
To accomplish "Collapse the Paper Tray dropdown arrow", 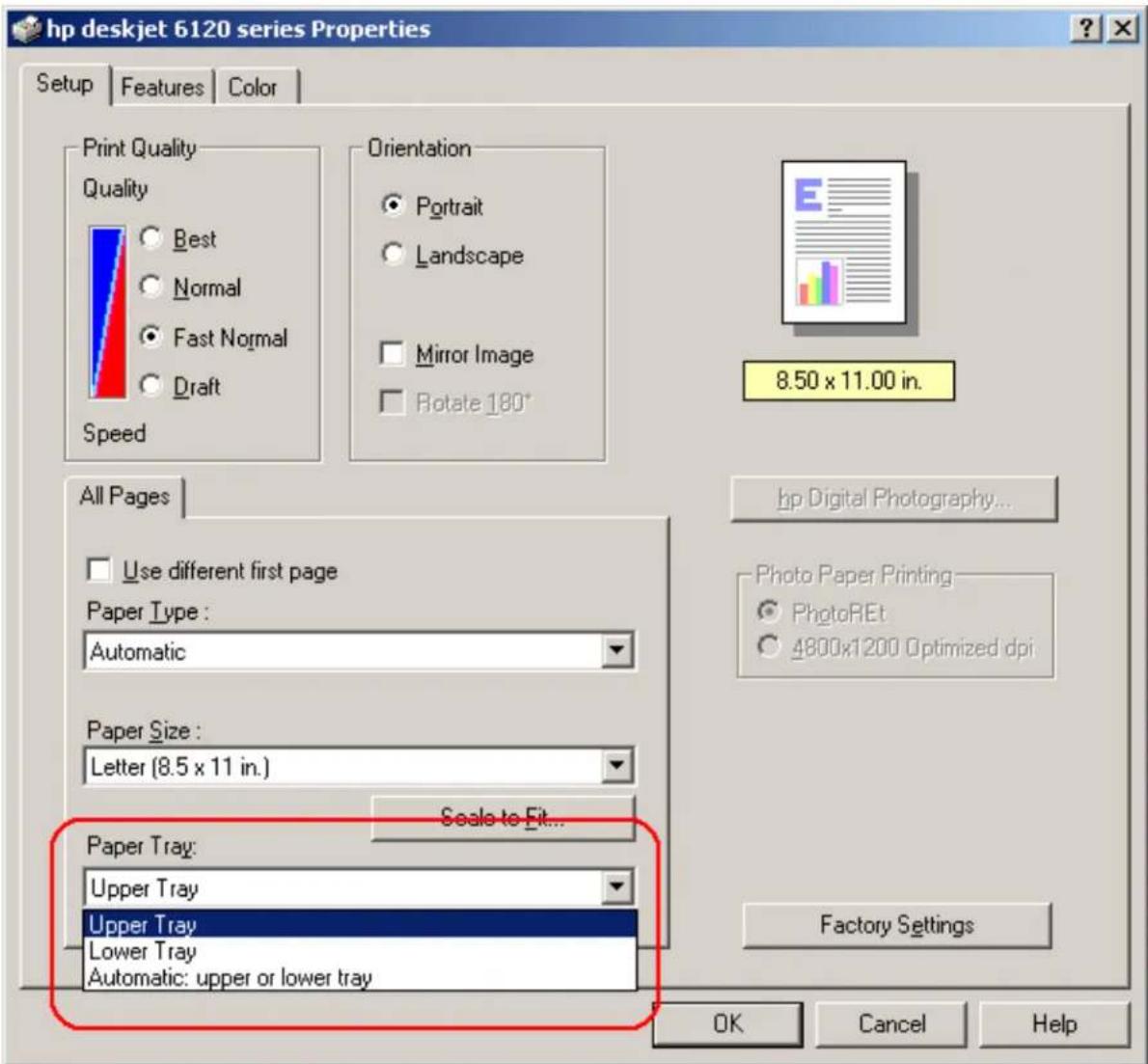I will pyautogui.click(x=617, y=887).
